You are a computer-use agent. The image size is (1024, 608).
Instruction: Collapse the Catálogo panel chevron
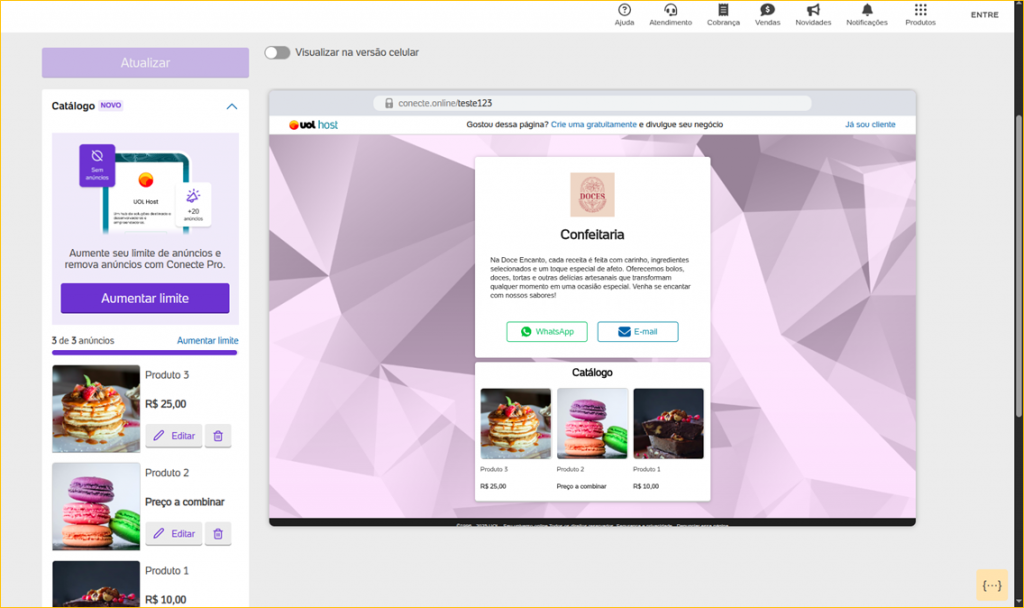pyautogui.click(x=232, y=106)
